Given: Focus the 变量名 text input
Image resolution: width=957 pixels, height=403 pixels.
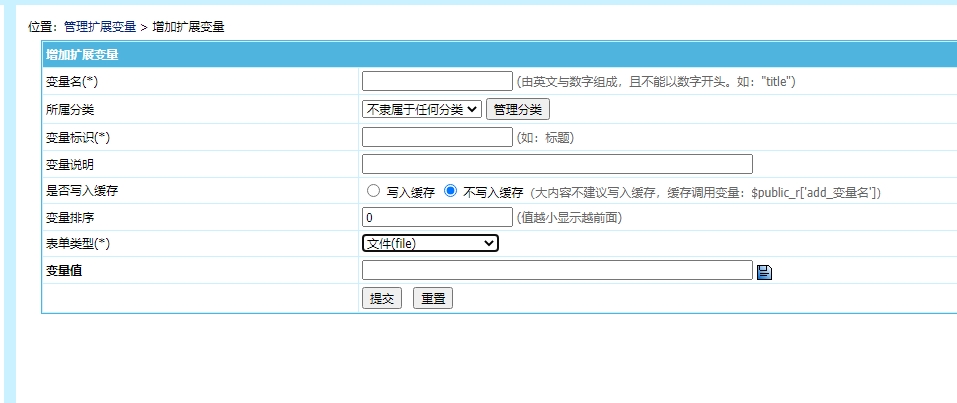Looking at the screenshot, I should click(437, 81).
